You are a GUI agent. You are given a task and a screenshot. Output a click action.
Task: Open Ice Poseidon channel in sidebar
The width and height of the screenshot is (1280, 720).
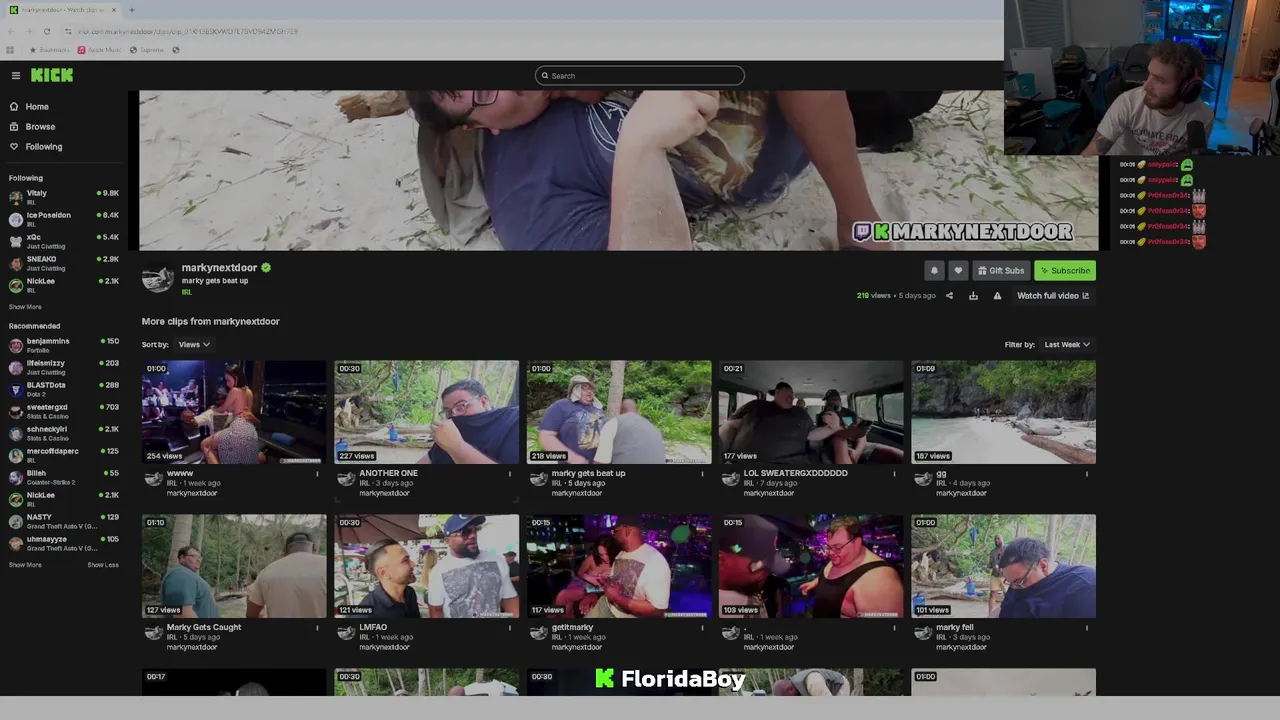[x=64, y=219]
